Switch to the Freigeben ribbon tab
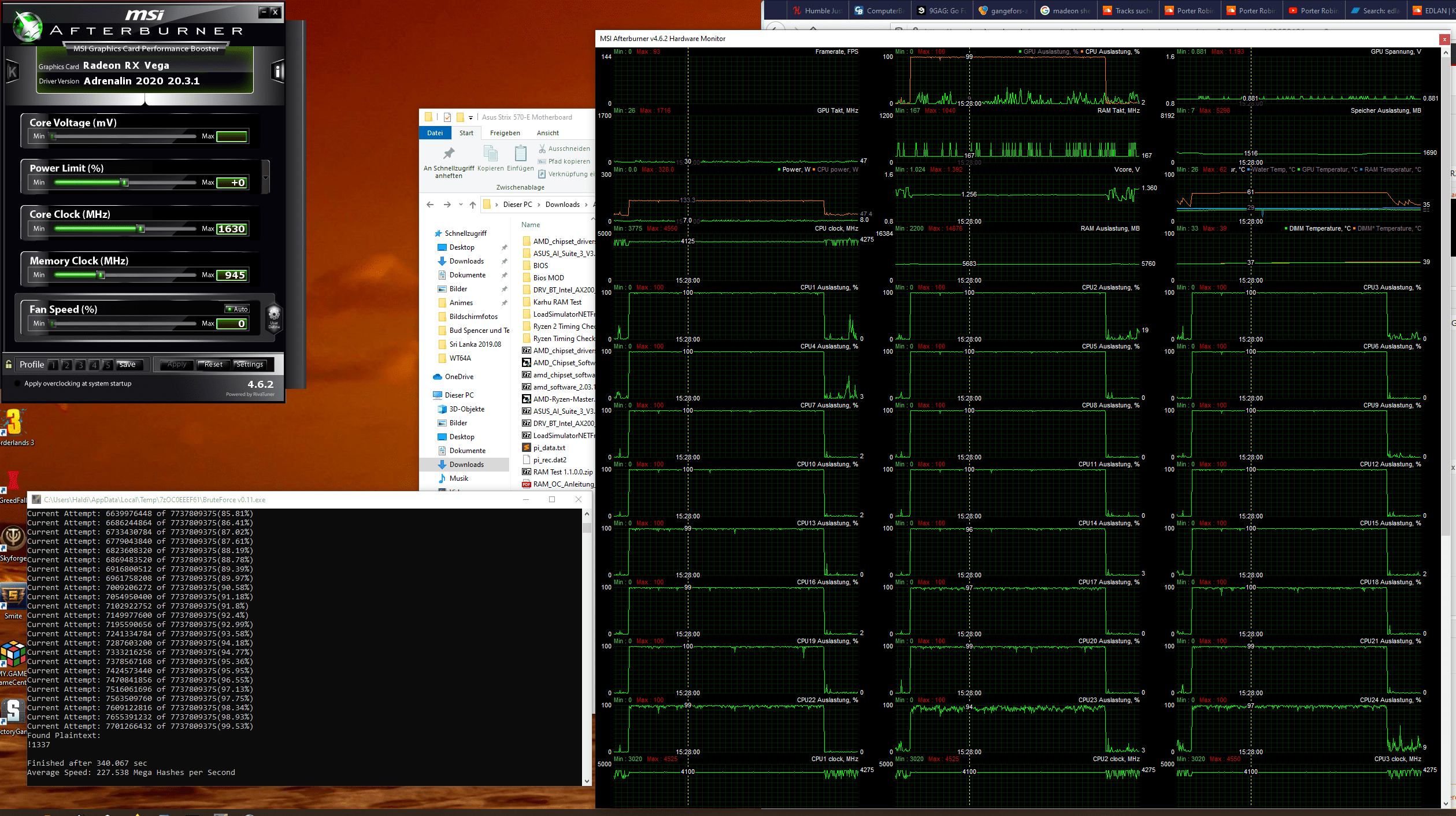The image size is (1456, 816). 505,133
